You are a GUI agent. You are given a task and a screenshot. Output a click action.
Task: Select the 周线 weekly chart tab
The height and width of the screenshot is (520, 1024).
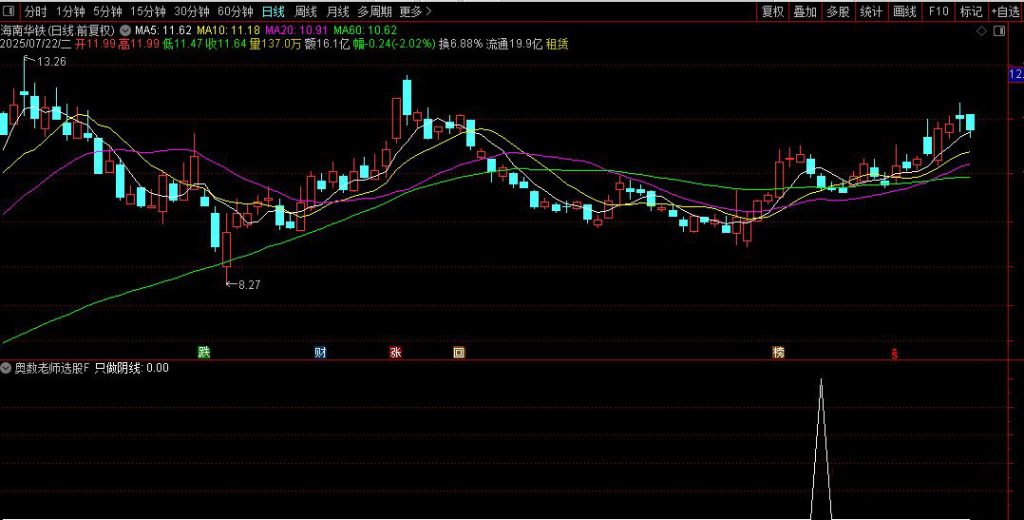(305, 12)
